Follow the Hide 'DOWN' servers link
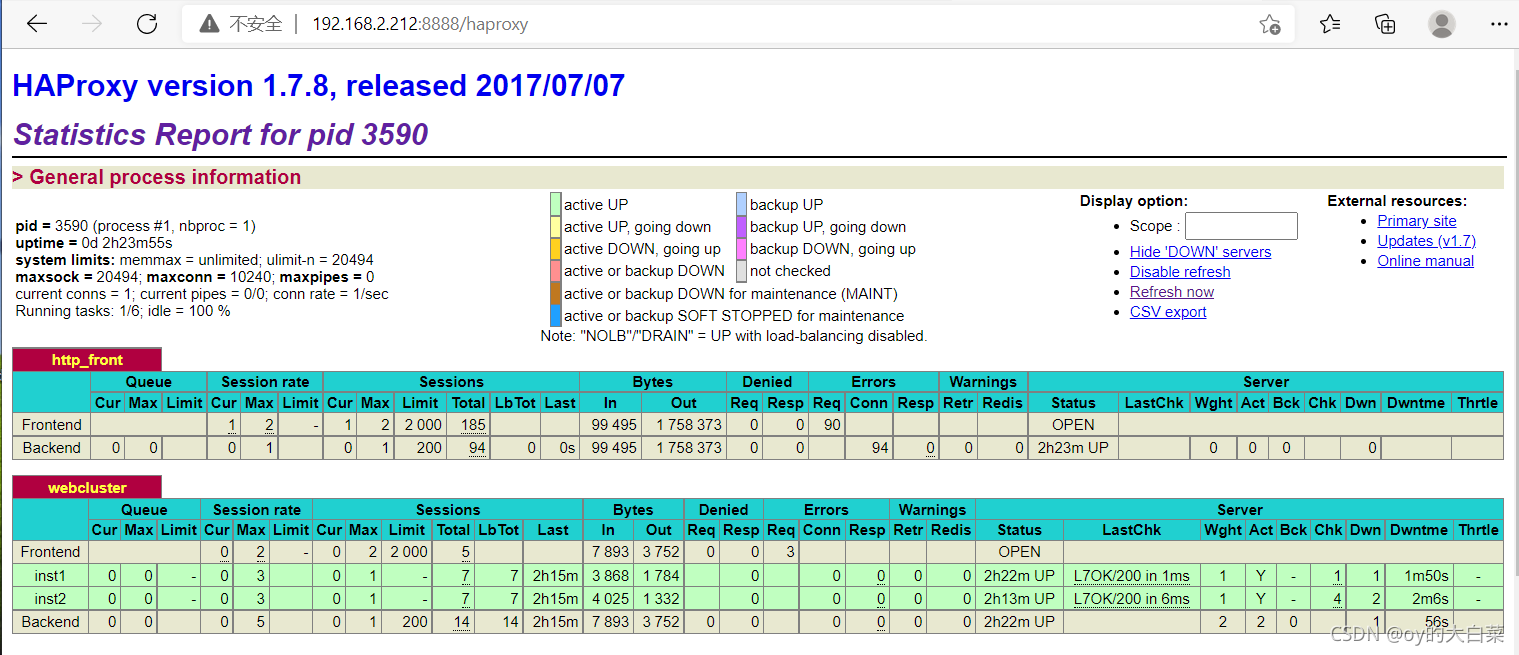This screenshot has height=655, width=1519. pyautogui.click(x=1200, y=252)
